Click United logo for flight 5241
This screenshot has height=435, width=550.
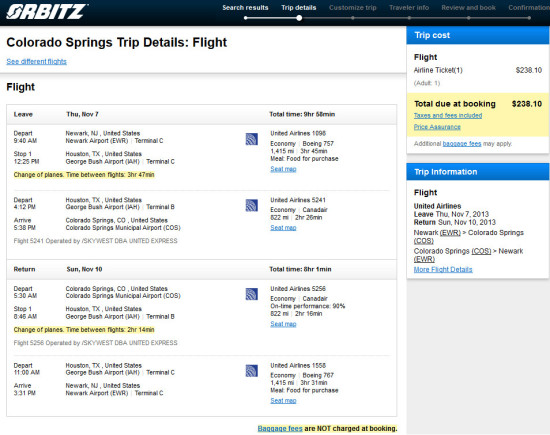251,206
